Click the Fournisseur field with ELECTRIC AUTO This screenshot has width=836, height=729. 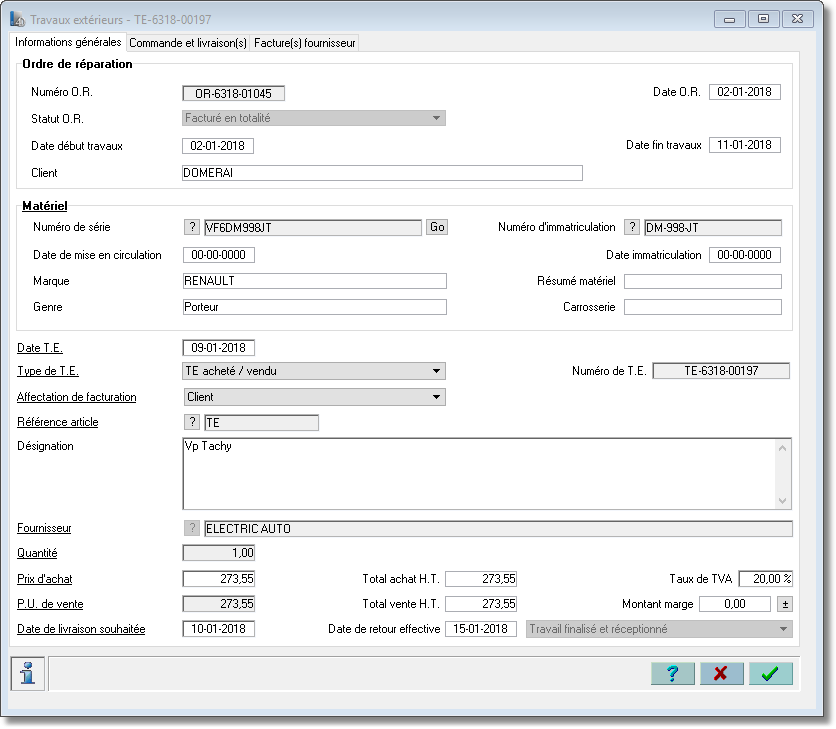[499, 529]
